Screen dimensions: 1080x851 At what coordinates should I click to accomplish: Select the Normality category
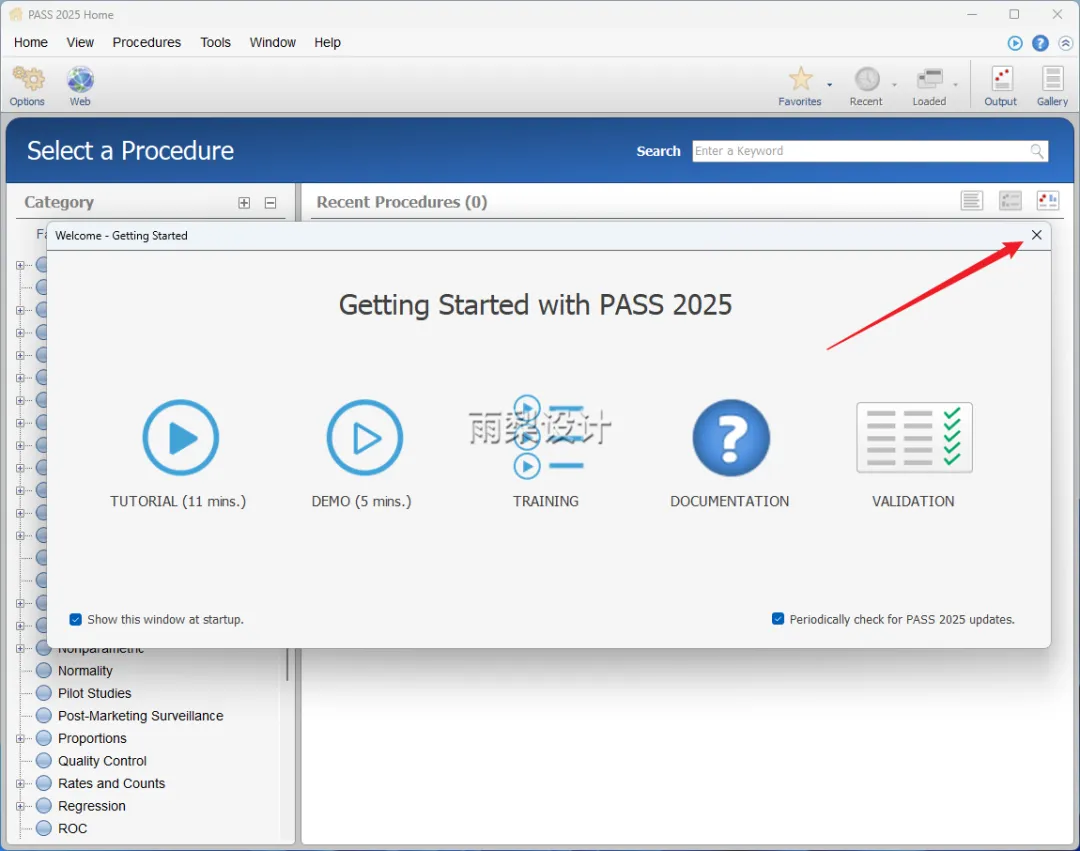(85, 671)
